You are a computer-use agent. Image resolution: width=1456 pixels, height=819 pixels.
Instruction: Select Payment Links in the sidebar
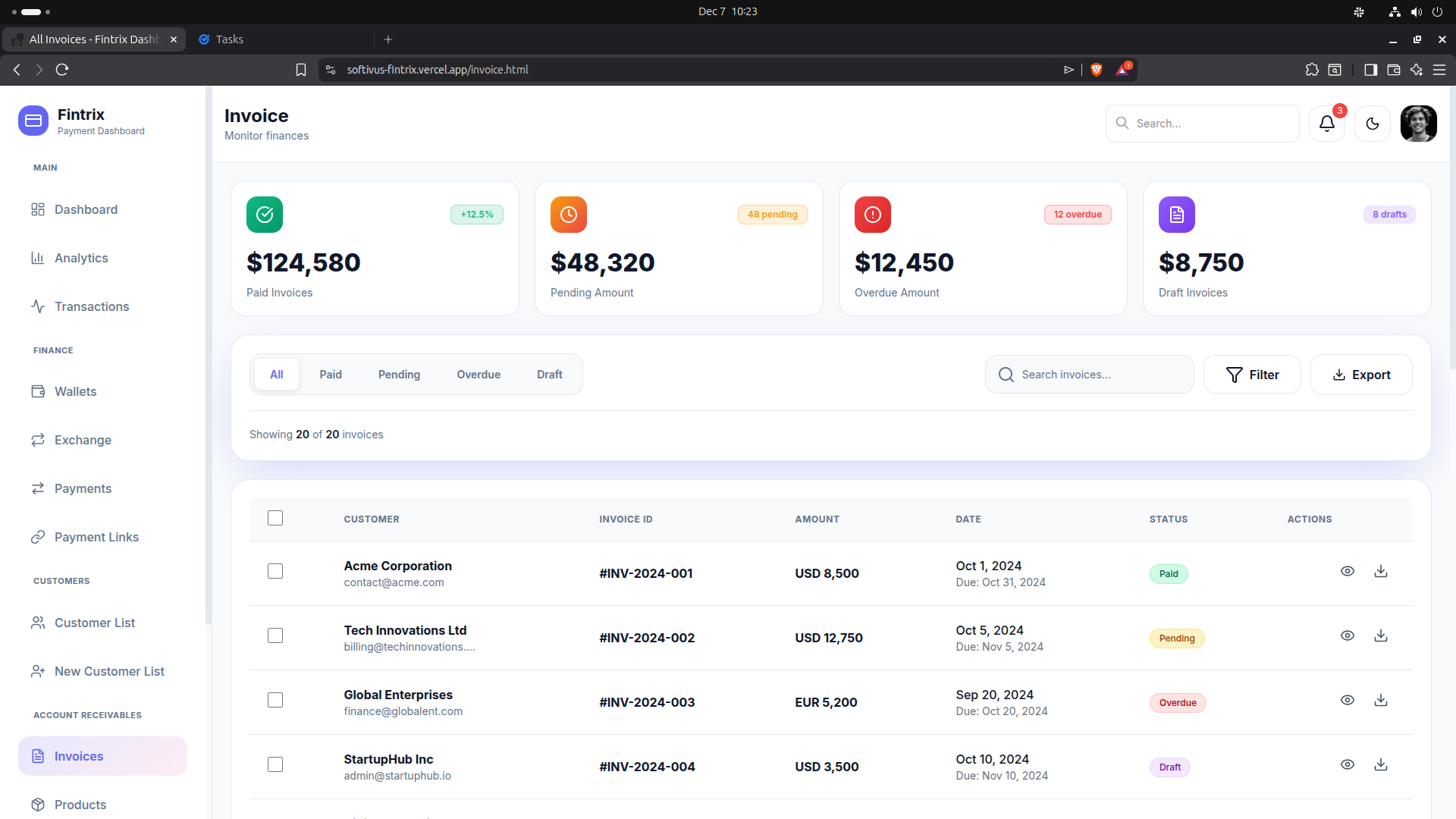coord(96,537)
